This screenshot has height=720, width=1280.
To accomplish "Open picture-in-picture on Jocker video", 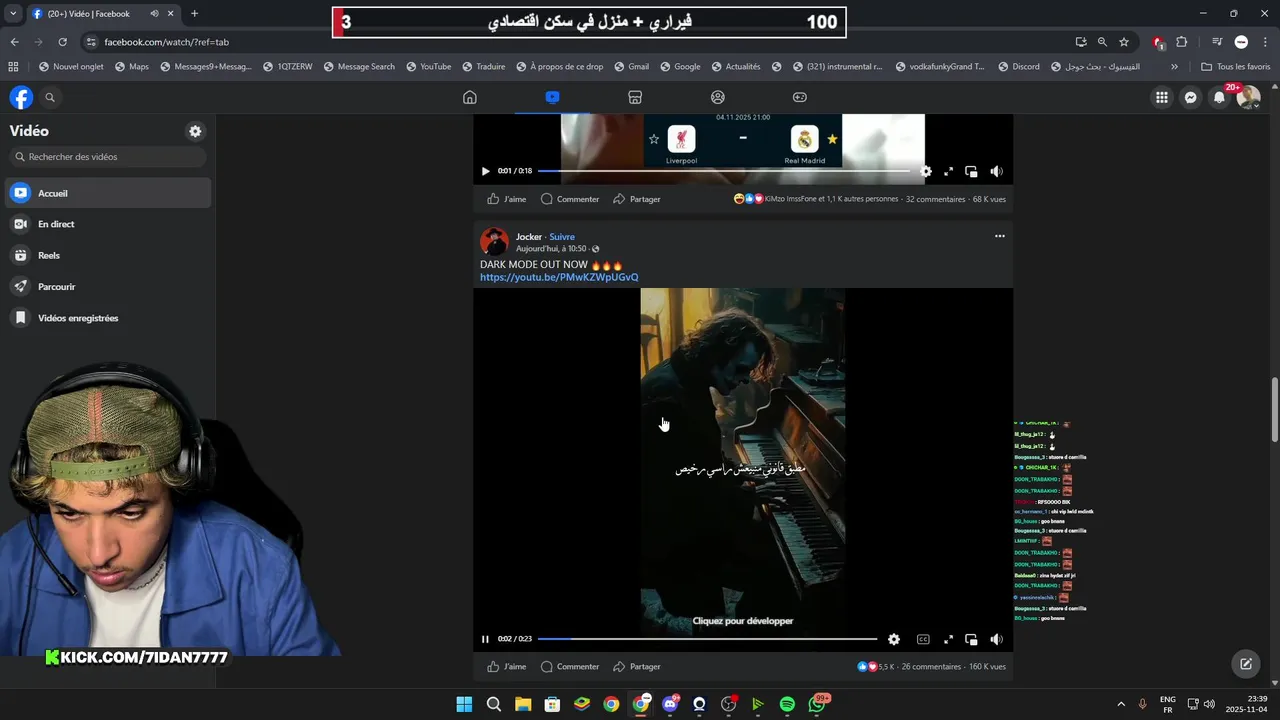I will point(971,639).
